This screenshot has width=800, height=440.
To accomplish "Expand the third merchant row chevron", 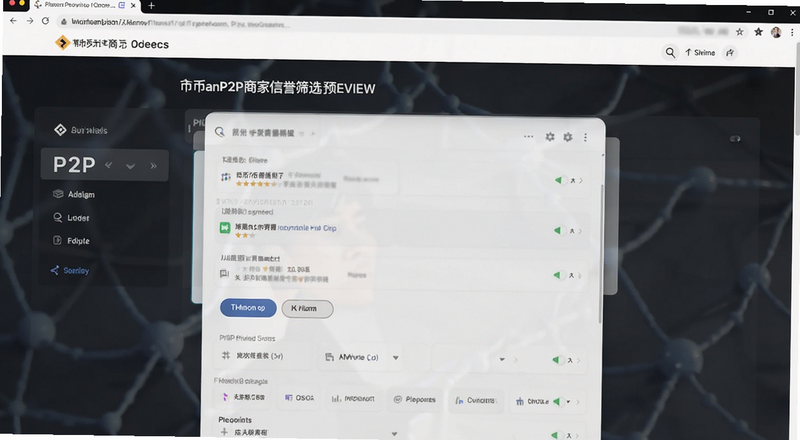I will point(580,276).
